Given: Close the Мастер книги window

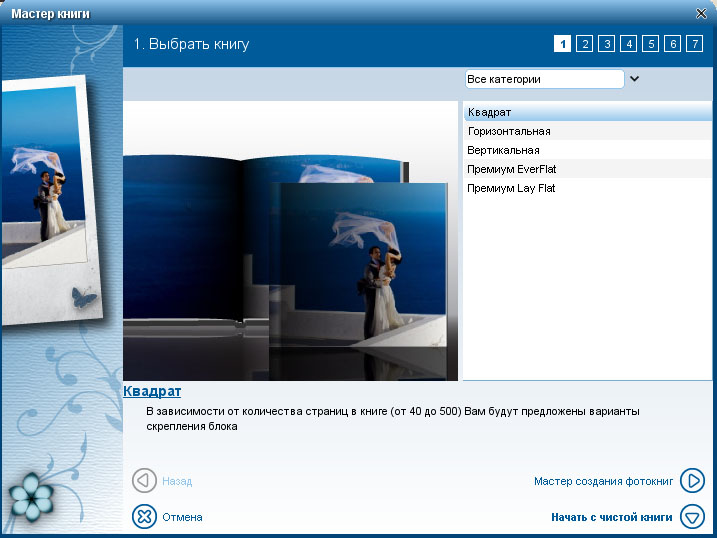Looking at the screenshot, I should point(701,13).
